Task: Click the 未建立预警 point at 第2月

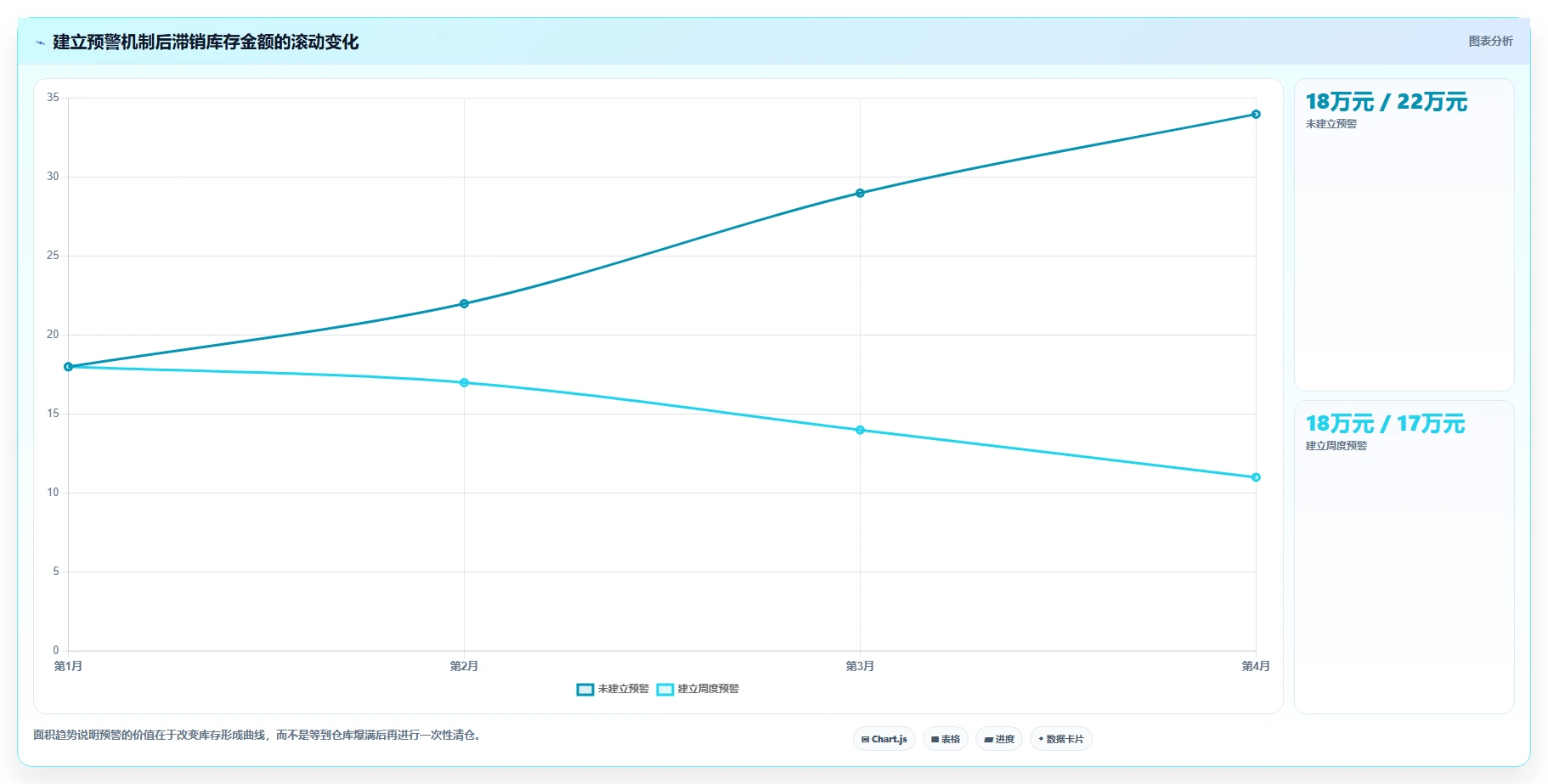Action: point(464,303)
